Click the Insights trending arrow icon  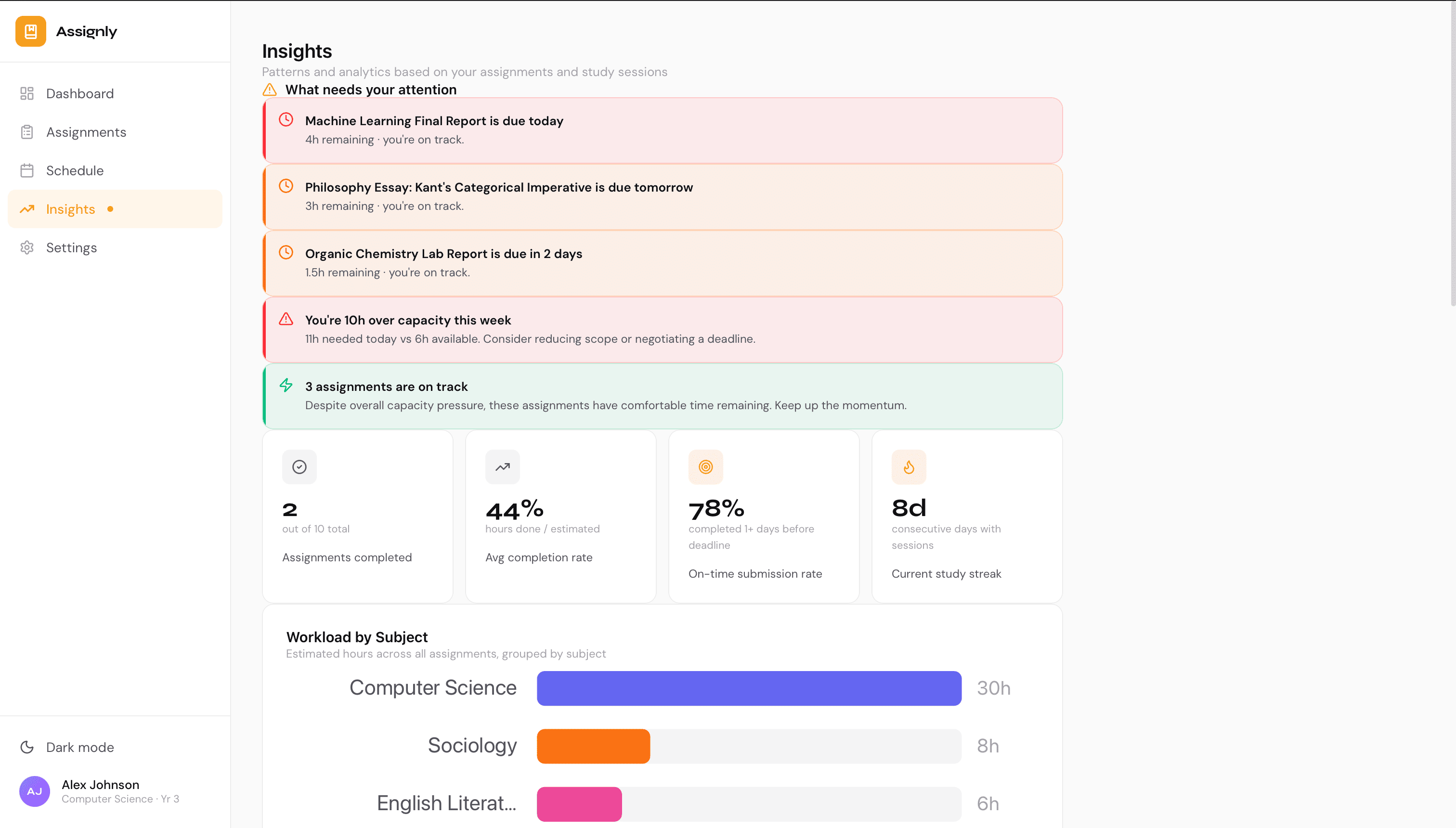pyautogui.click(x=27, y=209)
